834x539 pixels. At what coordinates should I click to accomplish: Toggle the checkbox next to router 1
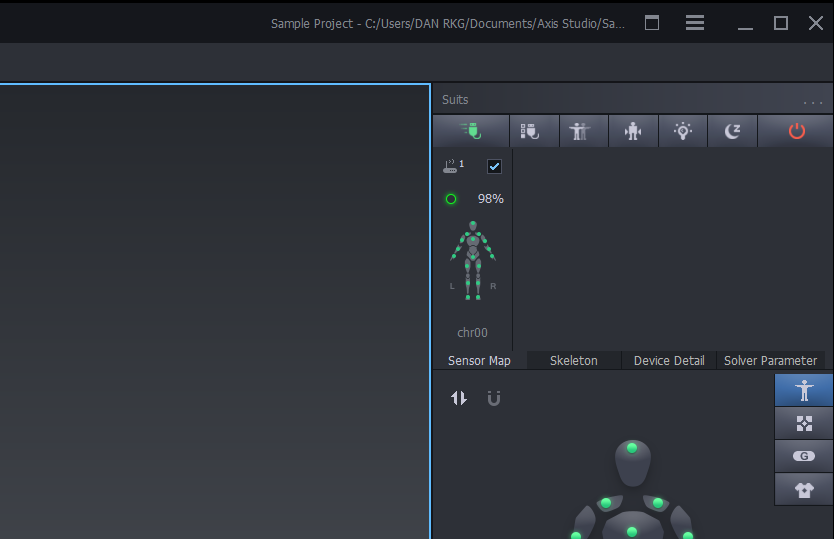[494, 167]
